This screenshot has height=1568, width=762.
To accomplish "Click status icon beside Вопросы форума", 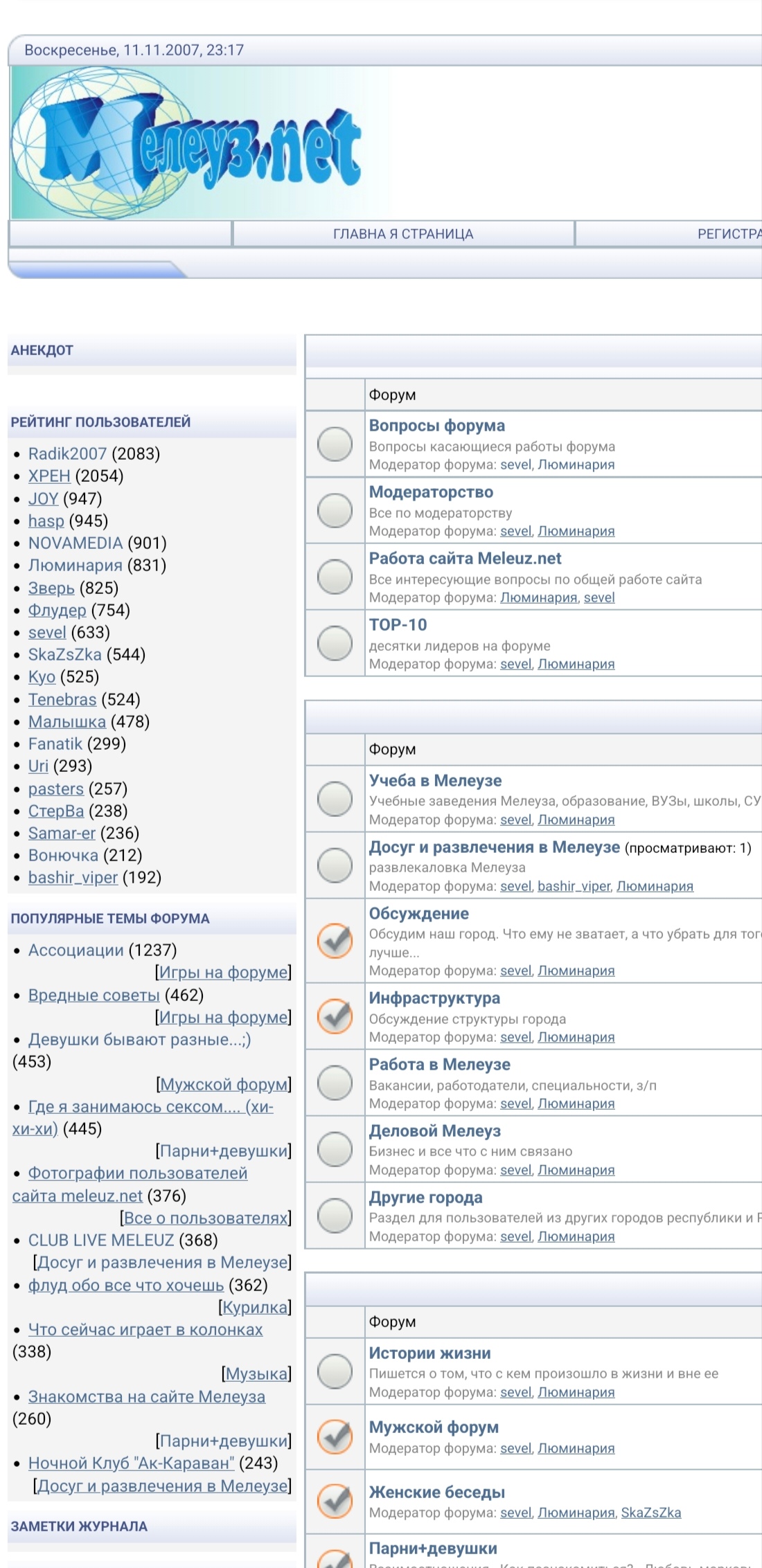I will (x=335, y=444).
